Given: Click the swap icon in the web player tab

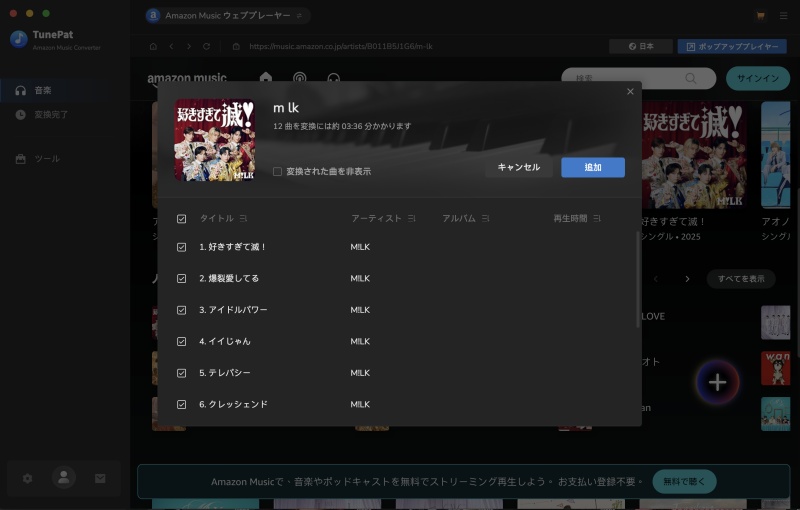Looking at the screenshot, I should tap(299, 16).
